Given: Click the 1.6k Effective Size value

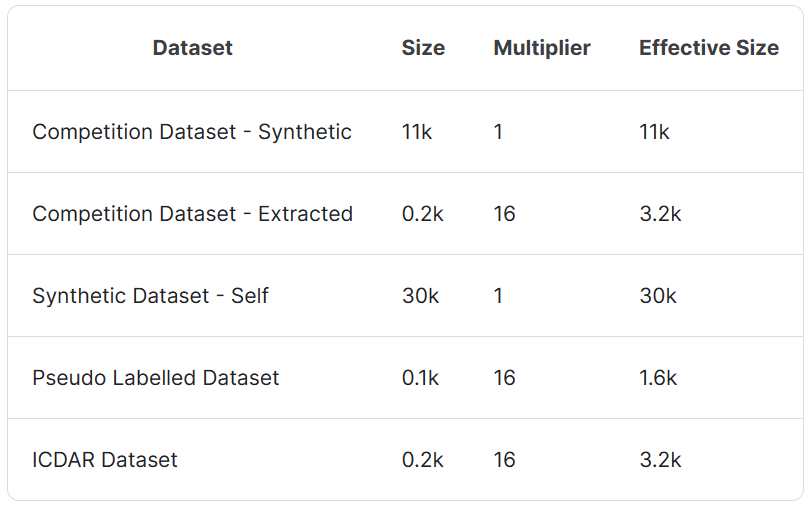Looking at the screenshot, I should pos(658,378).
